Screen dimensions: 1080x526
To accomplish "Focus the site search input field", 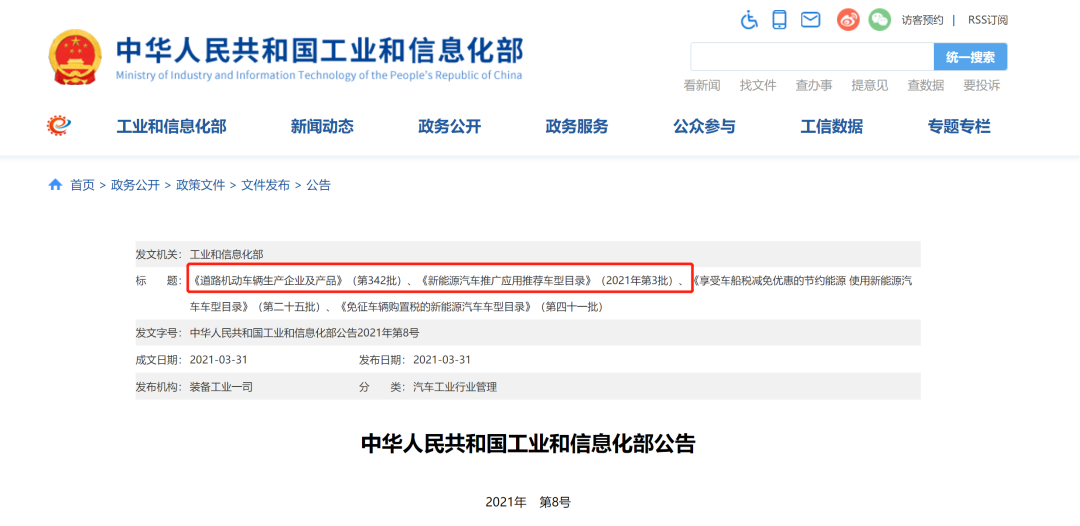I will (812, 57).
